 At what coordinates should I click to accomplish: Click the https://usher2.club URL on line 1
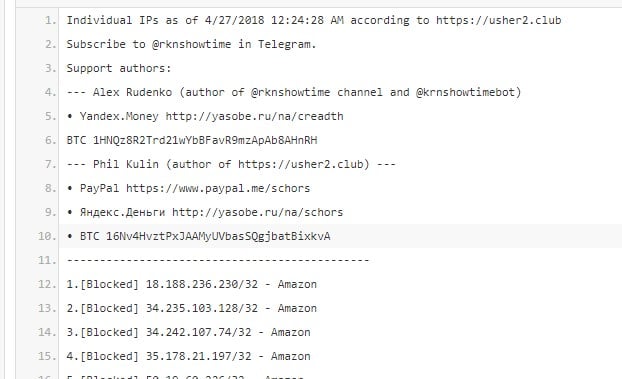click(499, 20)
